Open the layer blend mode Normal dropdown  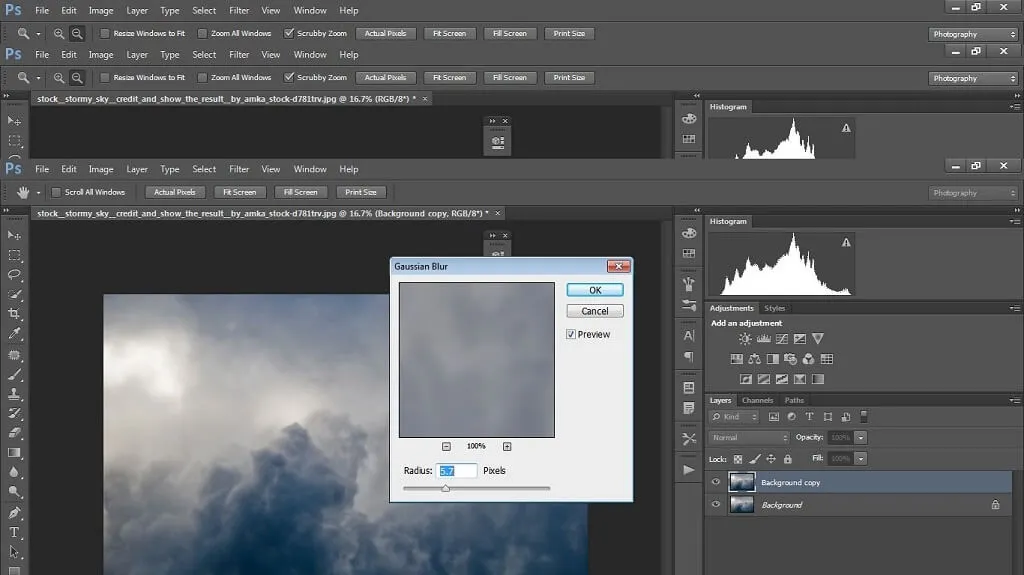(750, 438)
